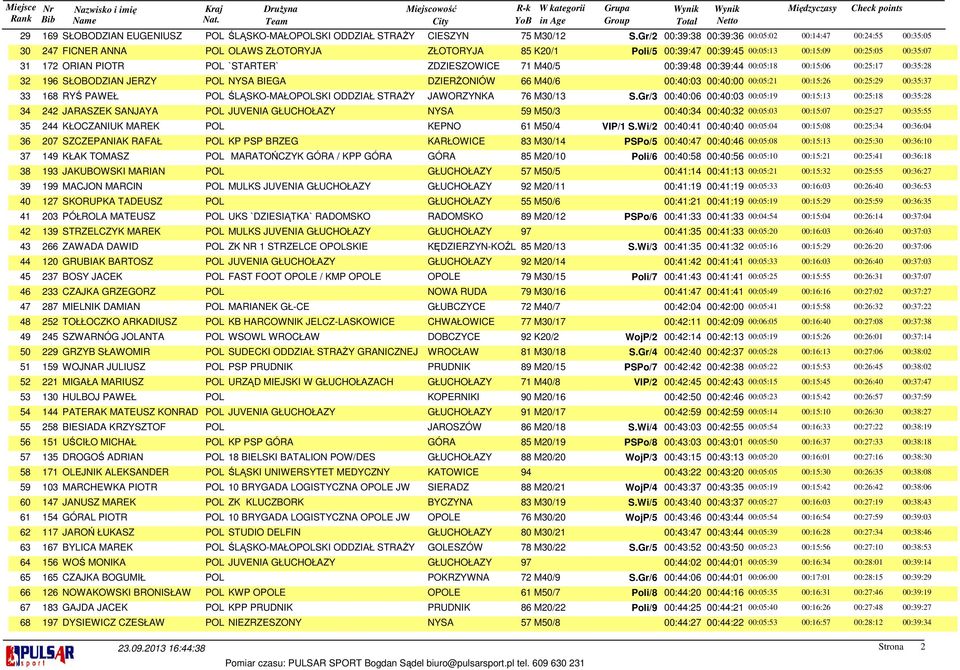
Task: Select name GÓRAL PIOTR
Action: (x=95, y=517)
